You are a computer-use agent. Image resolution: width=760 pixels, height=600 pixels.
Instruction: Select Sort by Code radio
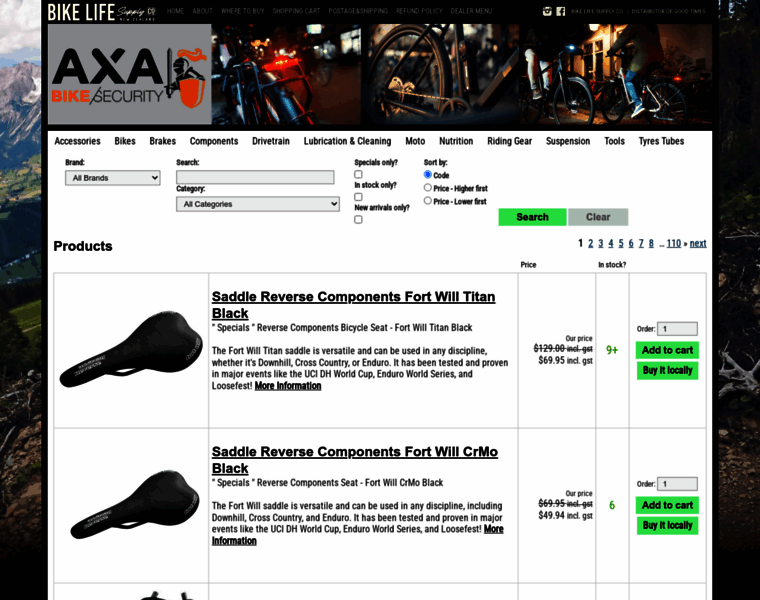428,174
